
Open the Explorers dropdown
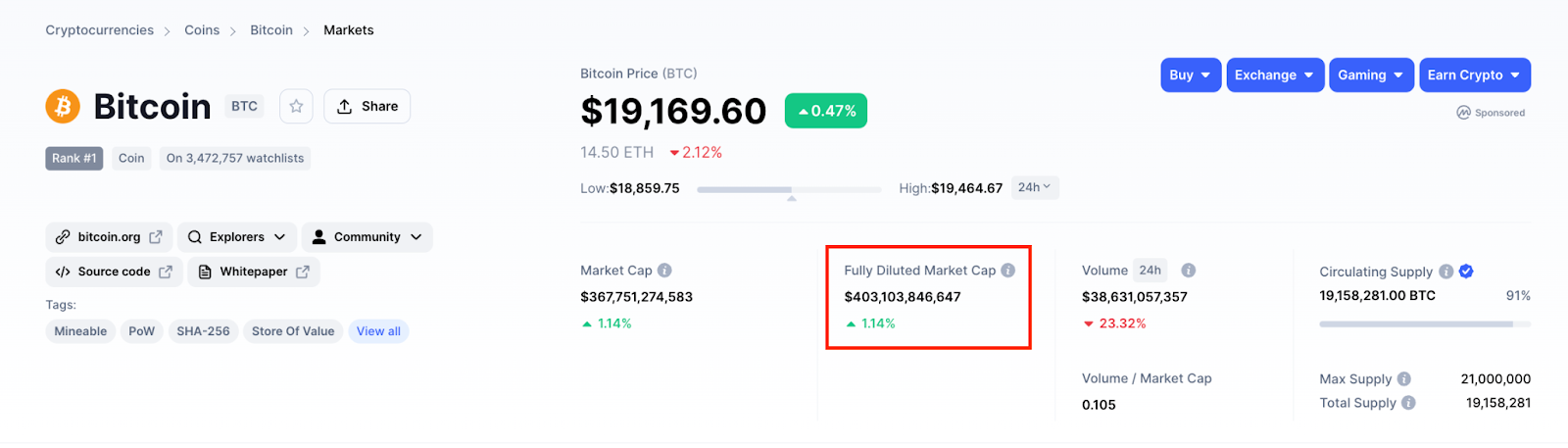click(236, 237)
